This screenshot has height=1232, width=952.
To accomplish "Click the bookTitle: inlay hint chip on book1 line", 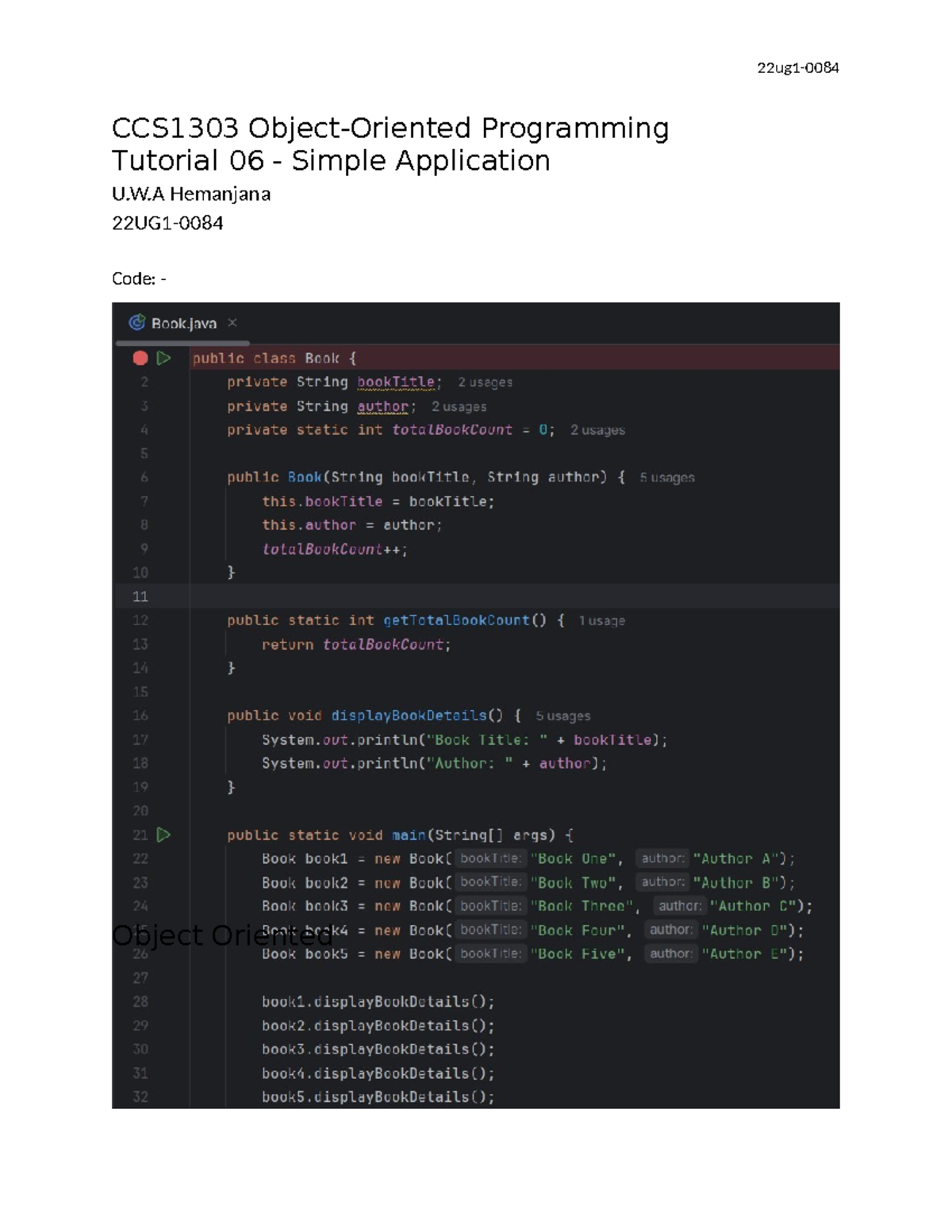I will (x=493, y=858).
